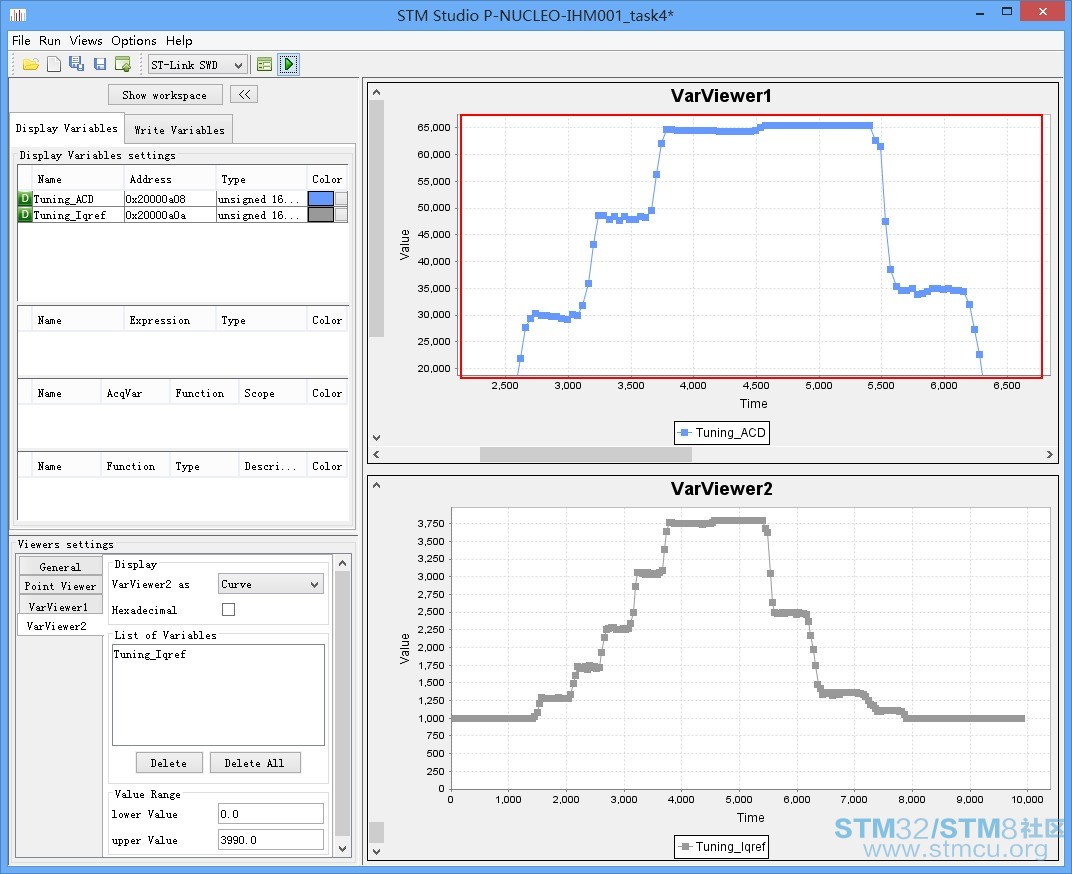Open the VarViewer2 display type Curve dropdown
The image size is (1072, 874).
click(271, 584)
